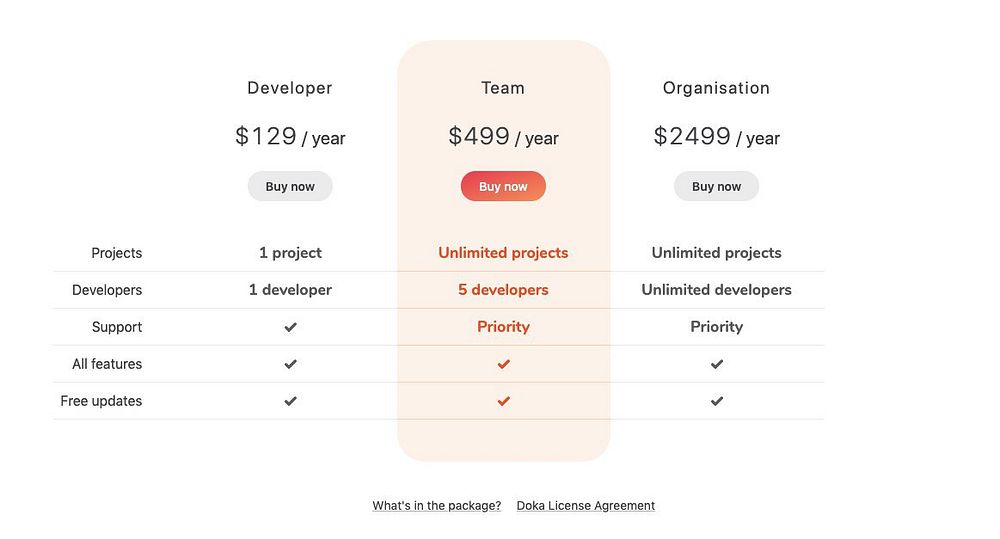Click the Organisation All features checkmark
This screenshot has height=539, width=1000.
[717, 364]
